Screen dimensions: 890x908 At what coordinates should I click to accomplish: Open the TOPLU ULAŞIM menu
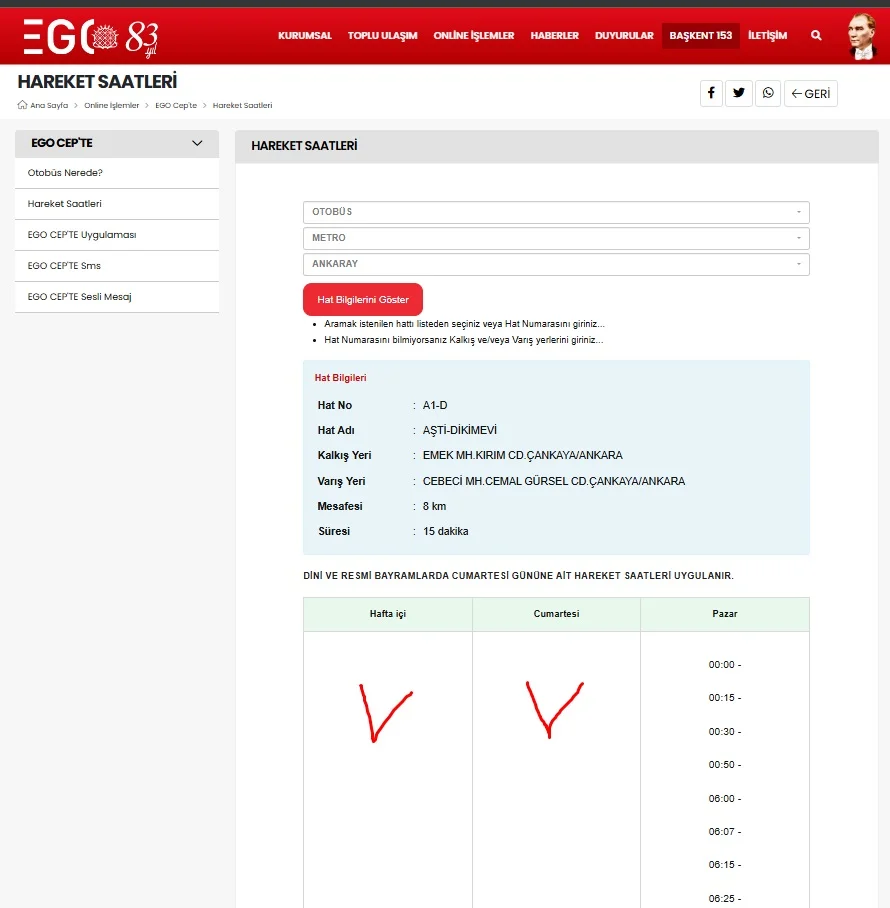click(382, 35)
